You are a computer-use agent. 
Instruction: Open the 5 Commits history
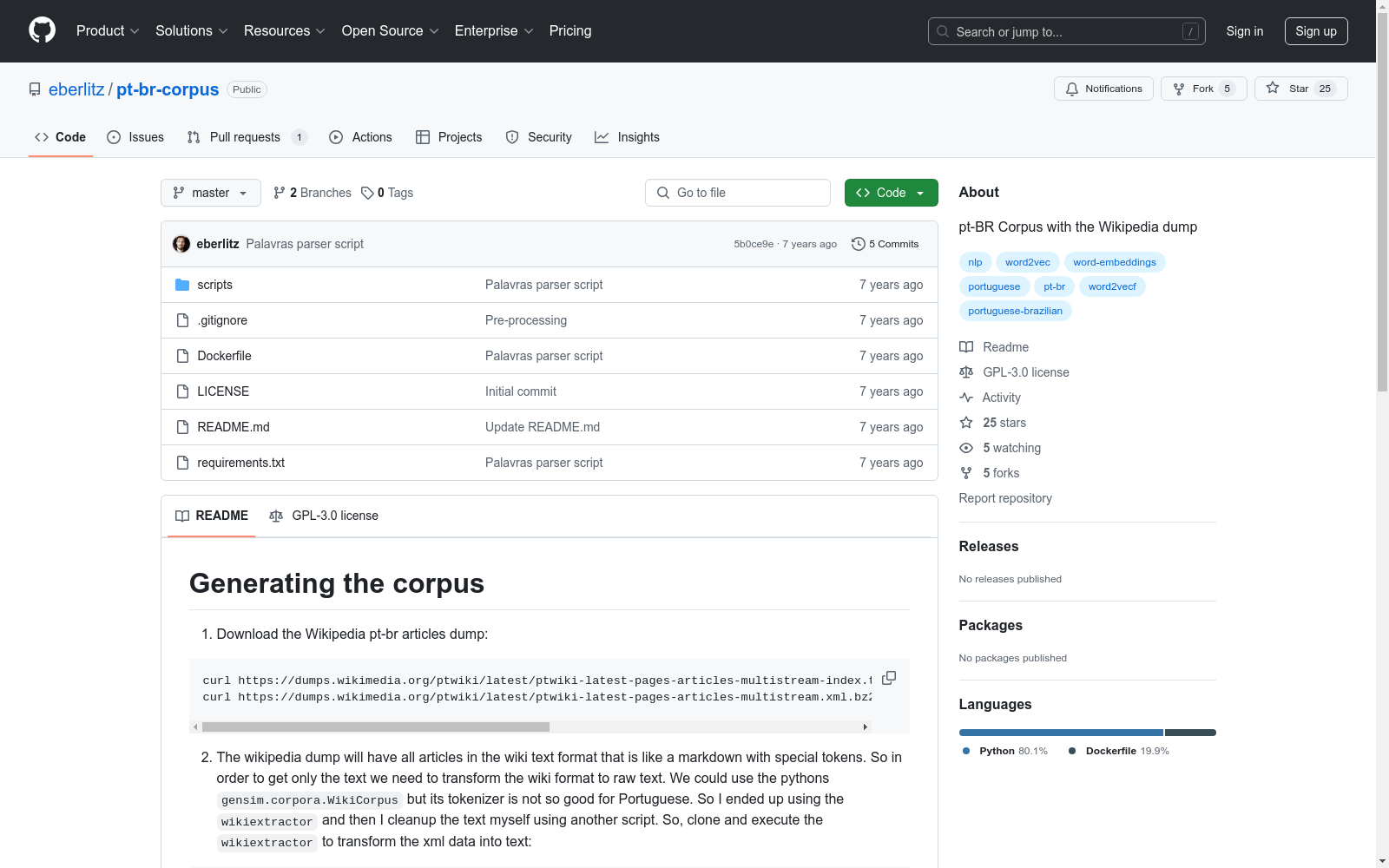tap(885, 244)
